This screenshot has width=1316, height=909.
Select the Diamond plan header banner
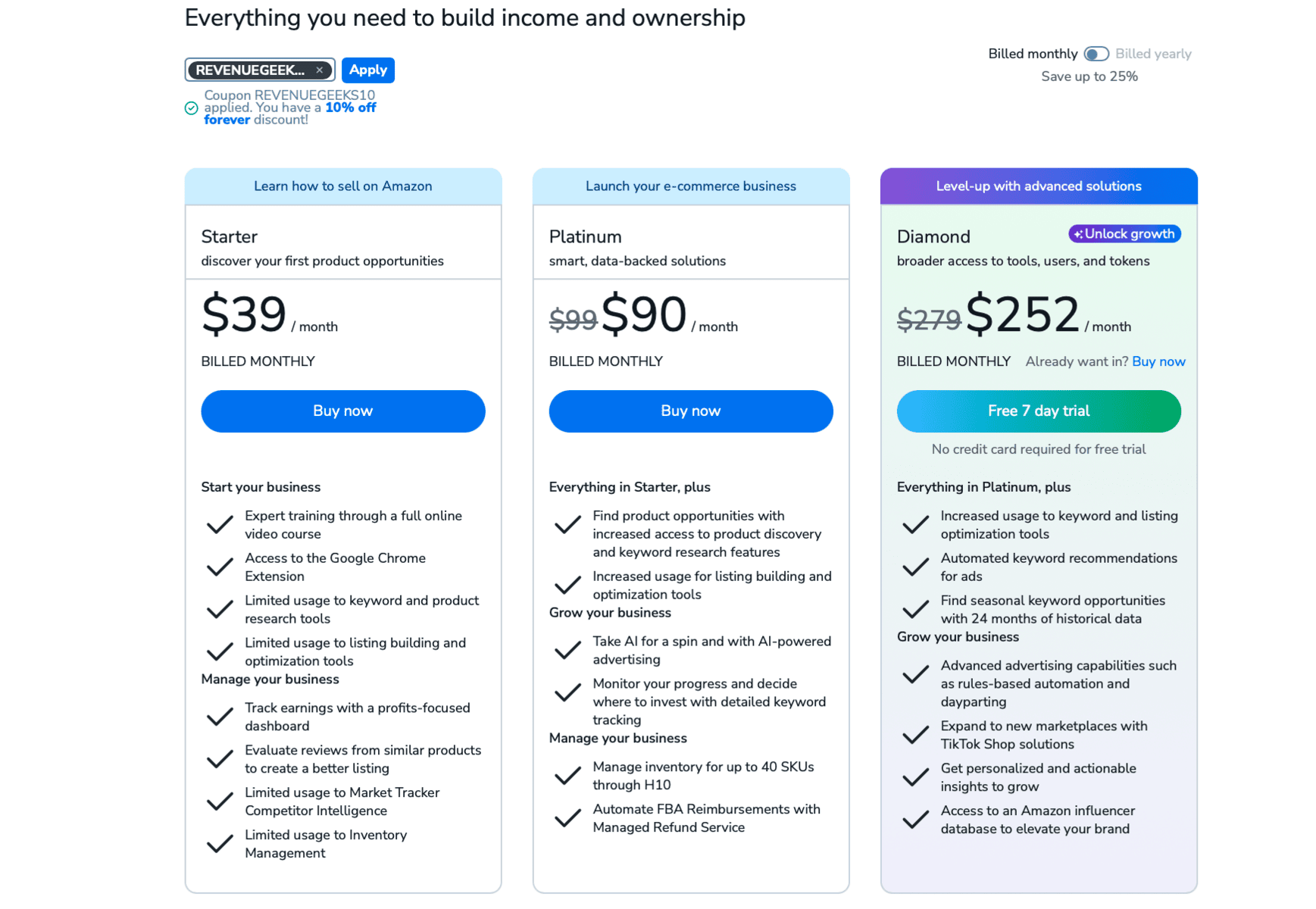coord(1038,186)
